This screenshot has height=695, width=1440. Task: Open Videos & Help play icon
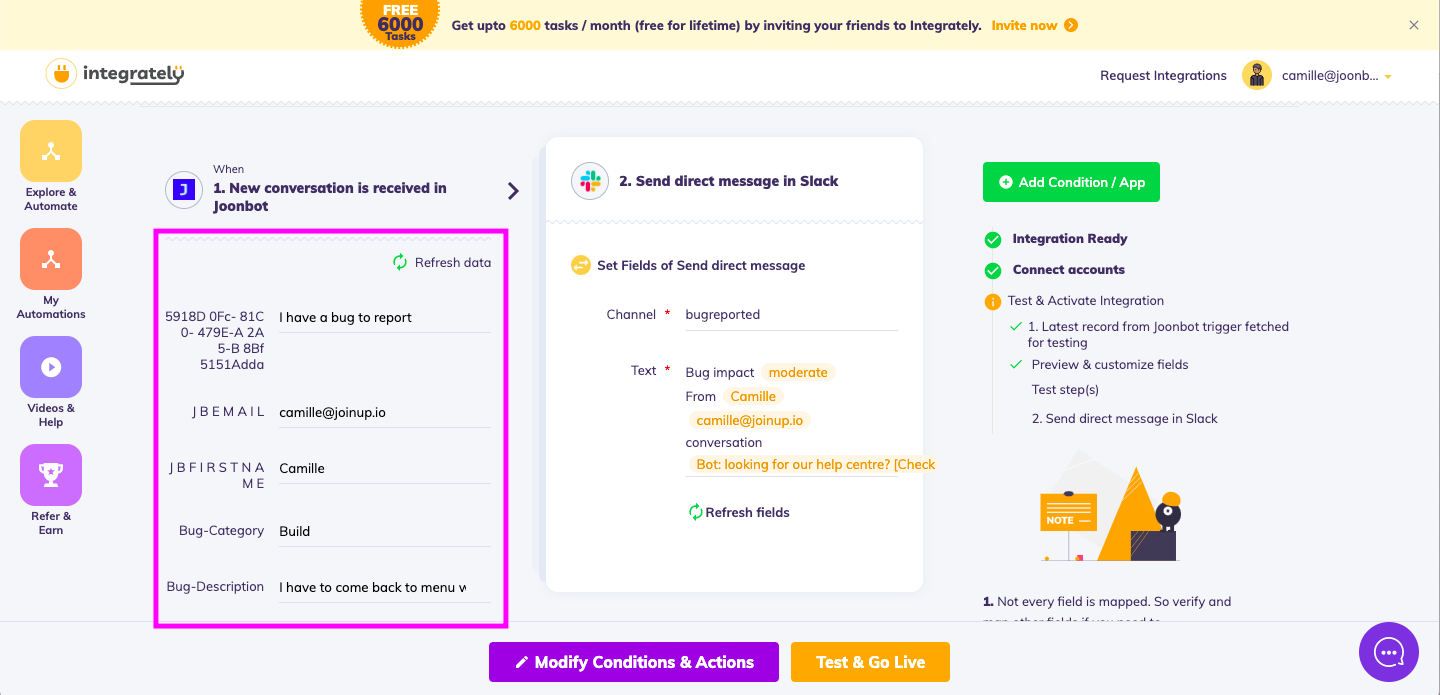50,367
